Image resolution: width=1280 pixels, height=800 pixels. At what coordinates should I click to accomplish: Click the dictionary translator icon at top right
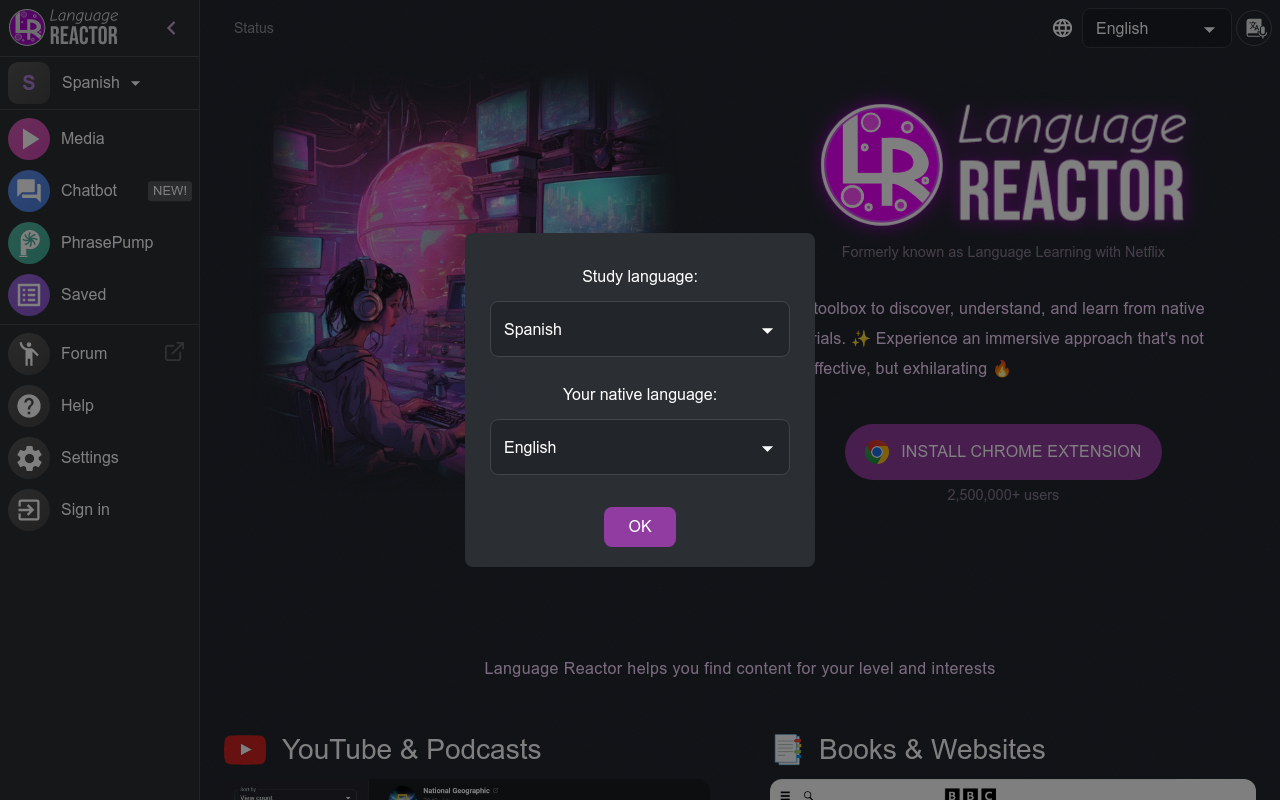click(x=1253, y=28)
